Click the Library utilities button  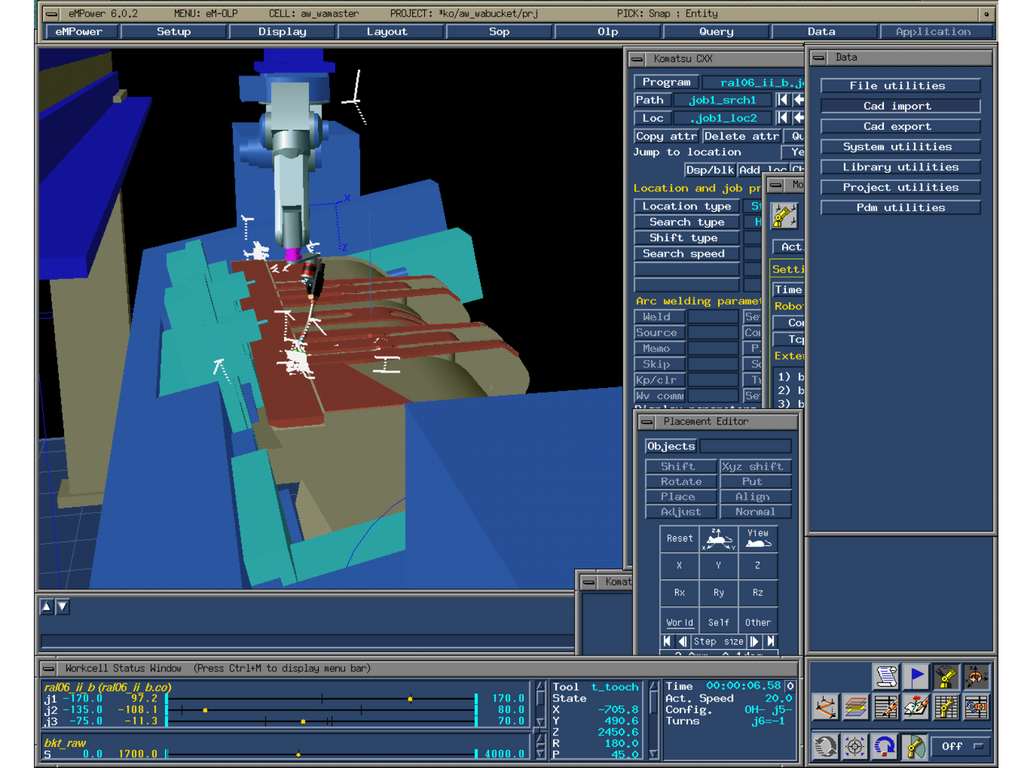(900, 167)
